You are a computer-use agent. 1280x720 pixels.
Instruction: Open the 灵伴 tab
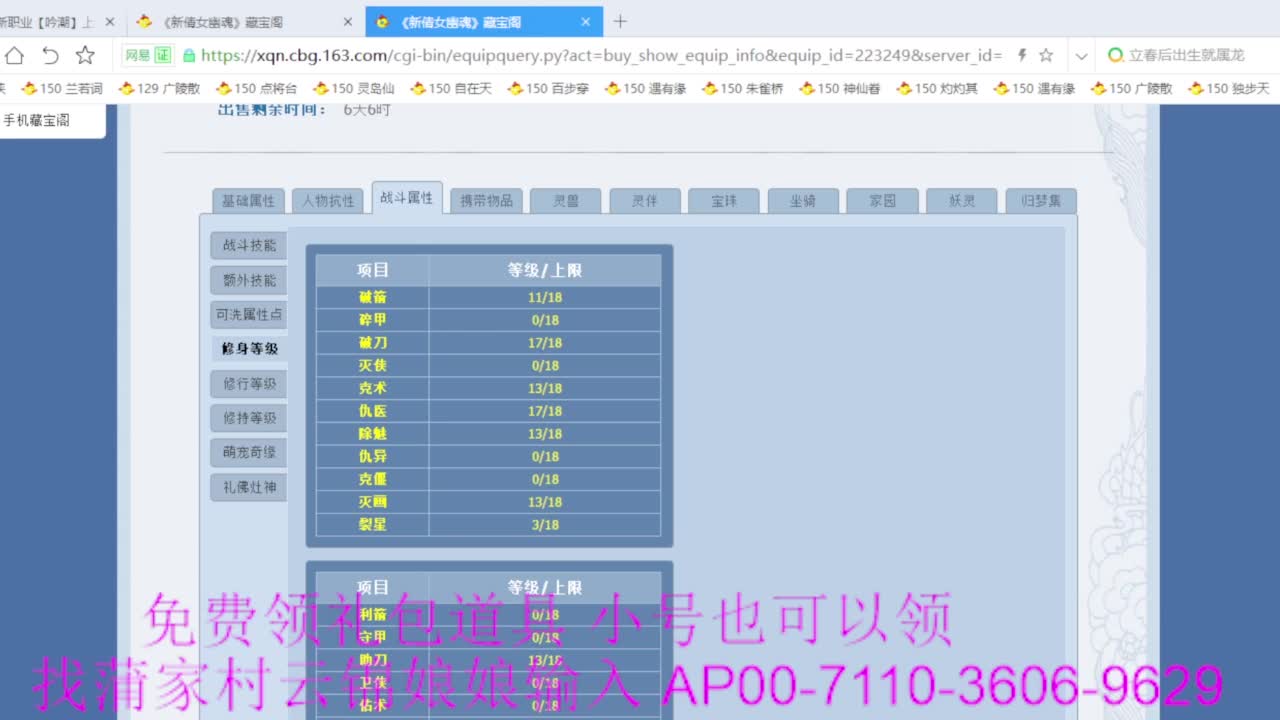click(645, 201)
